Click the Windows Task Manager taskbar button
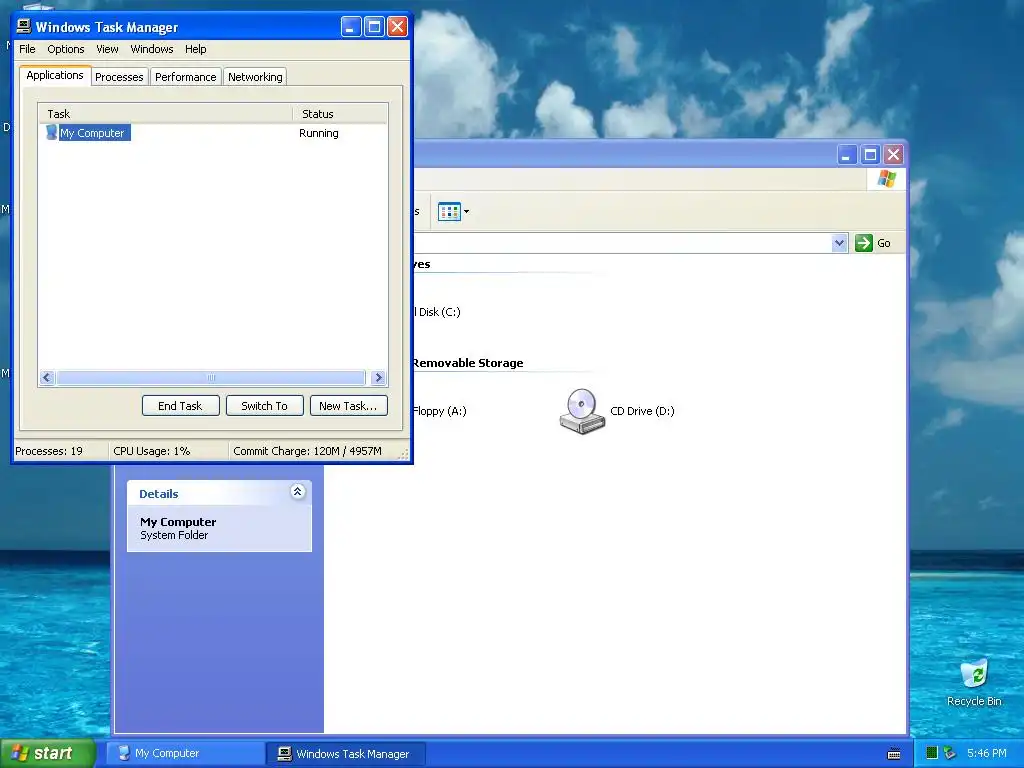 tap(346, 754)
